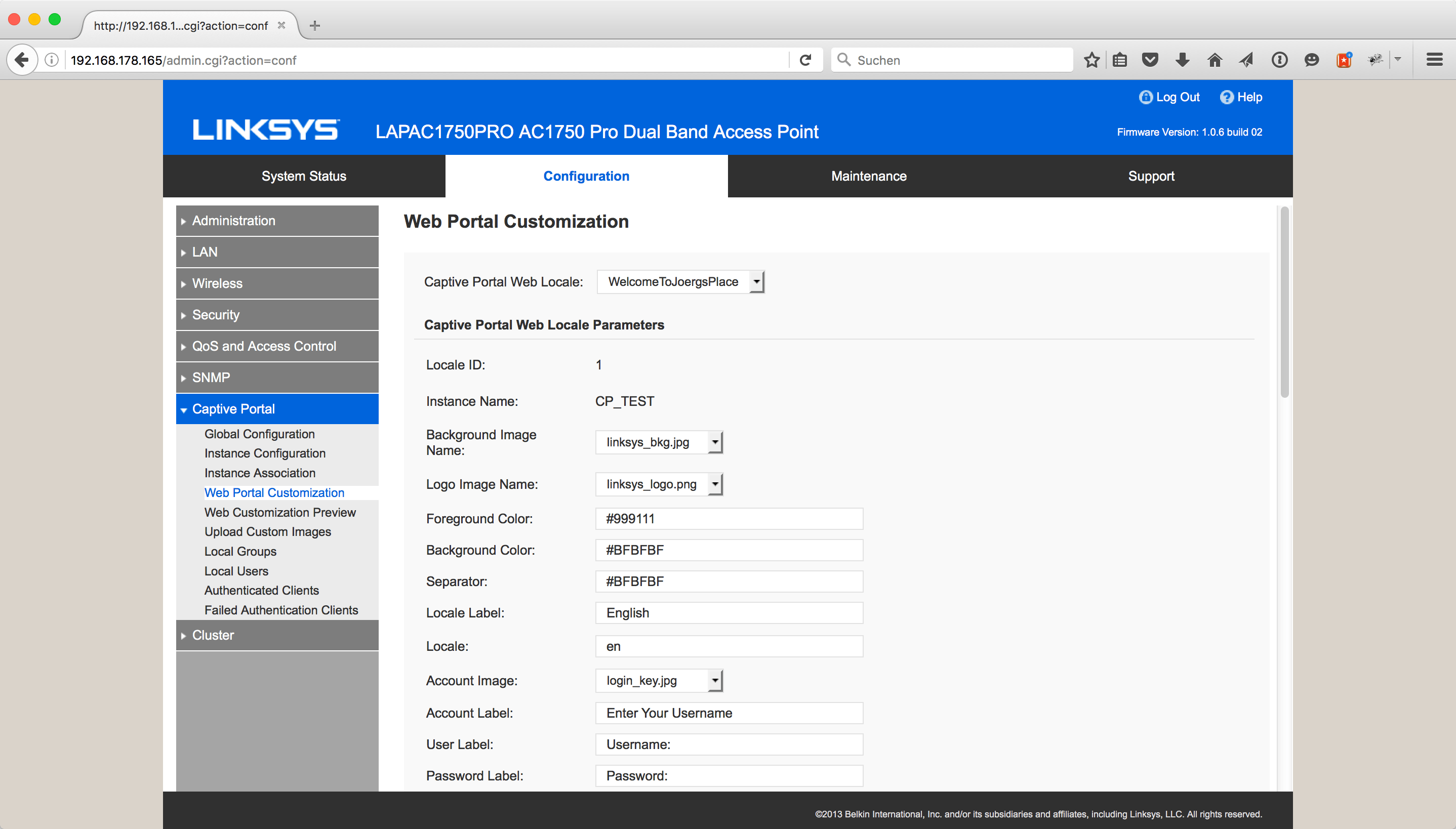Expand the Administration sidebar section
Viewport: 1456px width, 829px height.
point(277,221)
